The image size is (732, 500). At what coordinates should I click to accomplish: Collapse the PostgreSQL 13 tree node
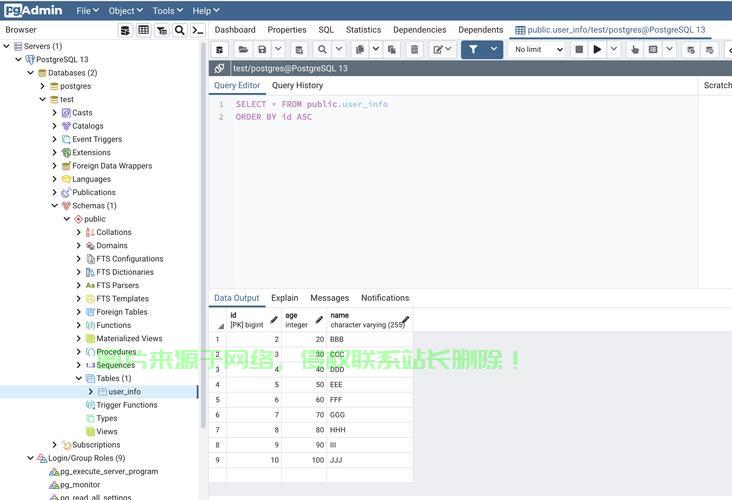click(18, 60)
